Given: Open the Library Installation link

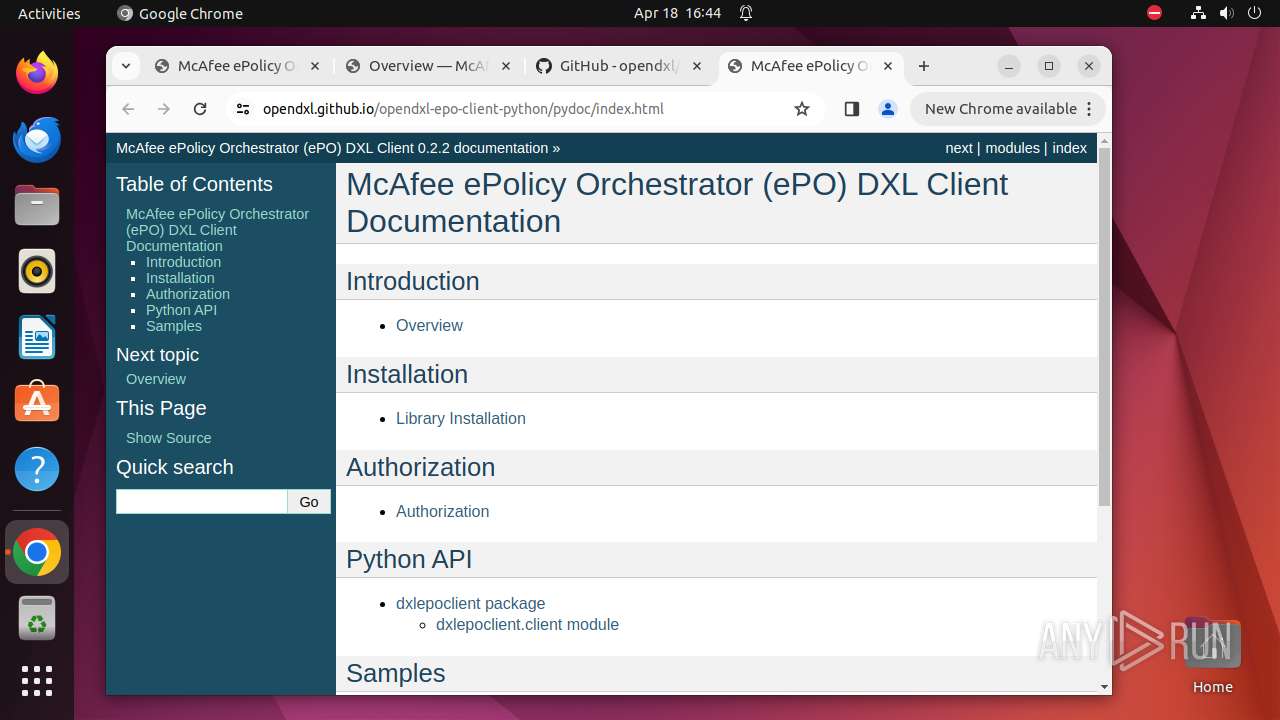Looking at the screenshot, I should point(461,418).
